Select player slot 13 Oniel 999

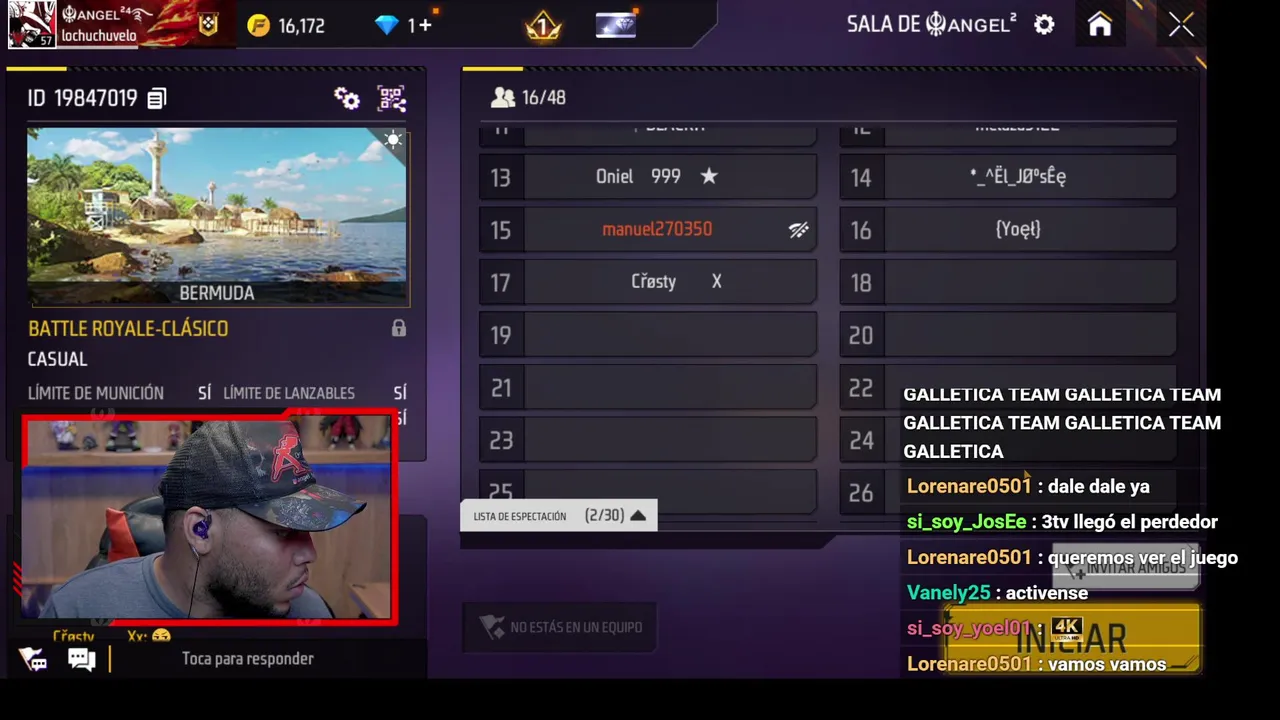pos(648,177)
